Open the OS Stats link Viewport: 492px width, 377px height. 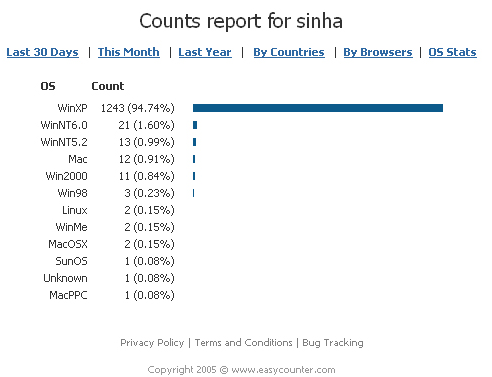[452, 52]
